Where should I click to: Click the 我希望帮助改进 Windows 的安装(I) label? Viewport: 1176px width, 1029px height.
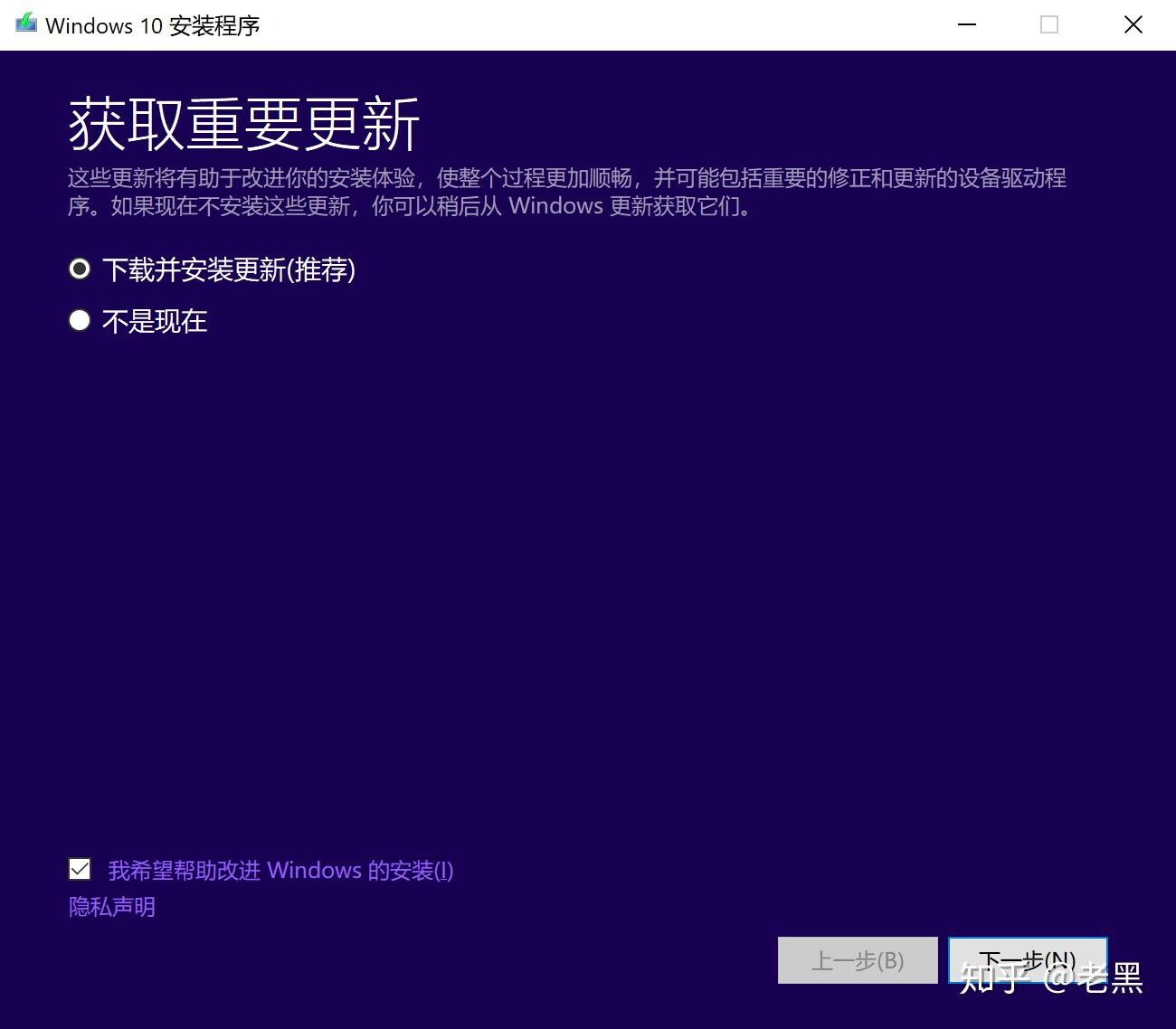pyautogui.click(x=280, y=870)
